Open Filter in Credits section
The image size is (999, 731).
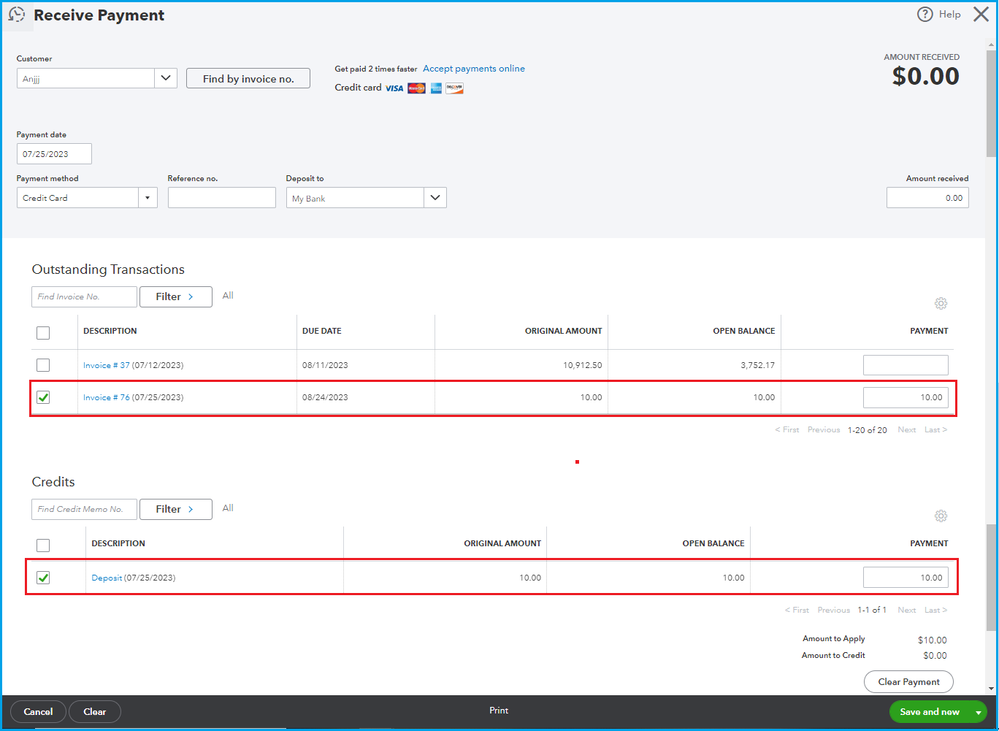(x=176, y=509)
